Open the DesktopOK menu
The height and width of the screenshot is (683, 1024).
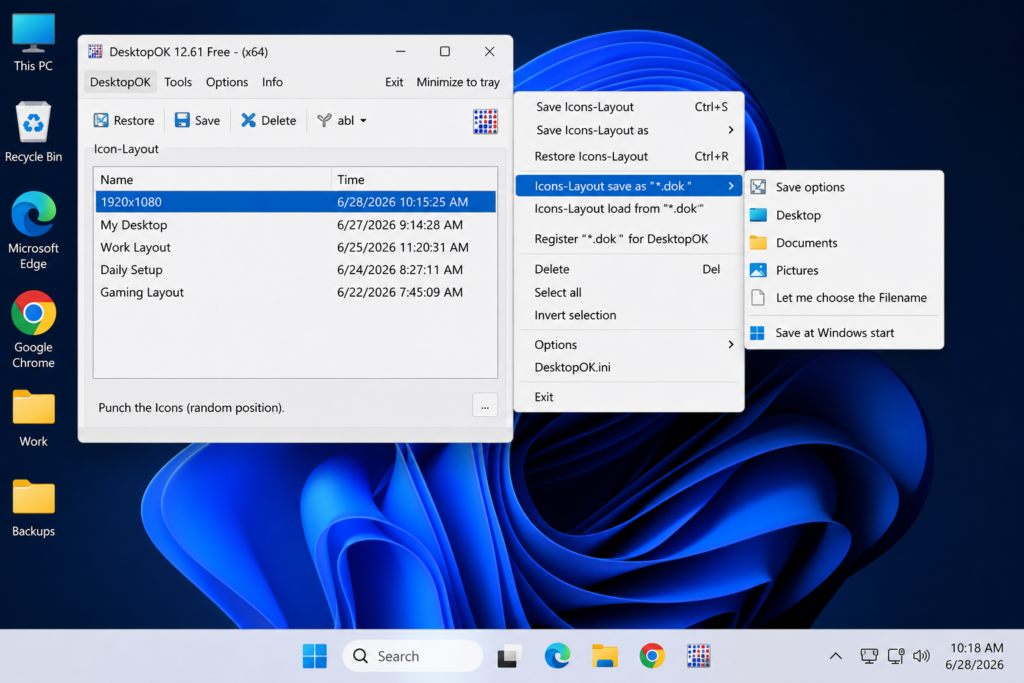pos(120,82)
